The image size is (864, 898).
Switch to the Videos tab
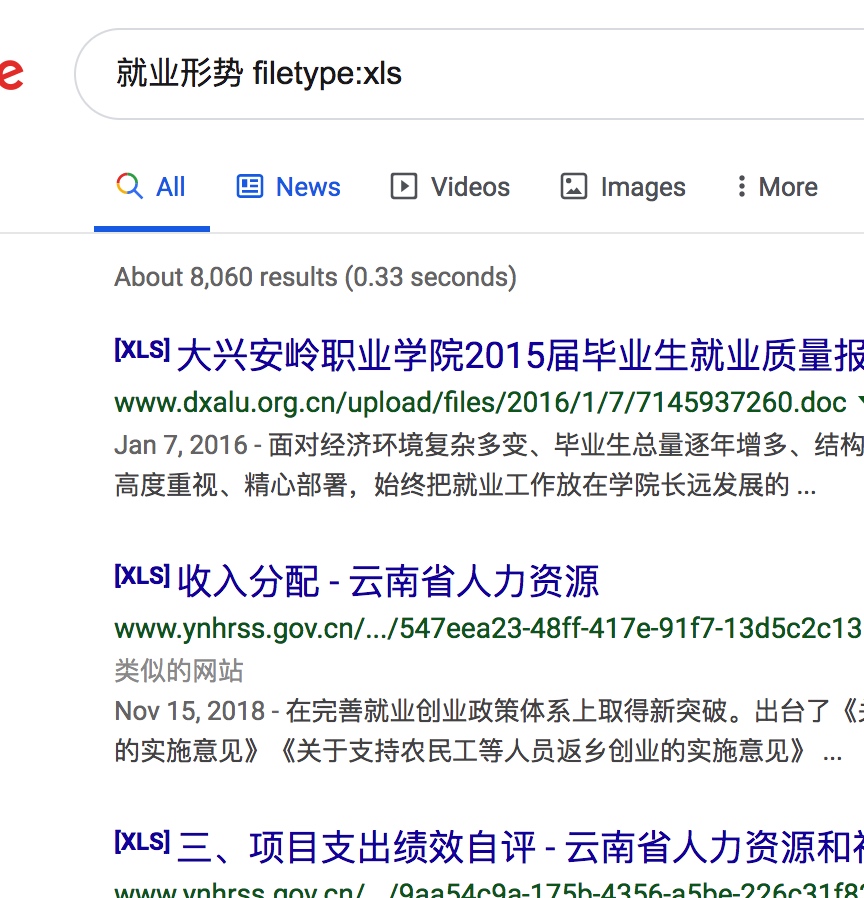470,187
